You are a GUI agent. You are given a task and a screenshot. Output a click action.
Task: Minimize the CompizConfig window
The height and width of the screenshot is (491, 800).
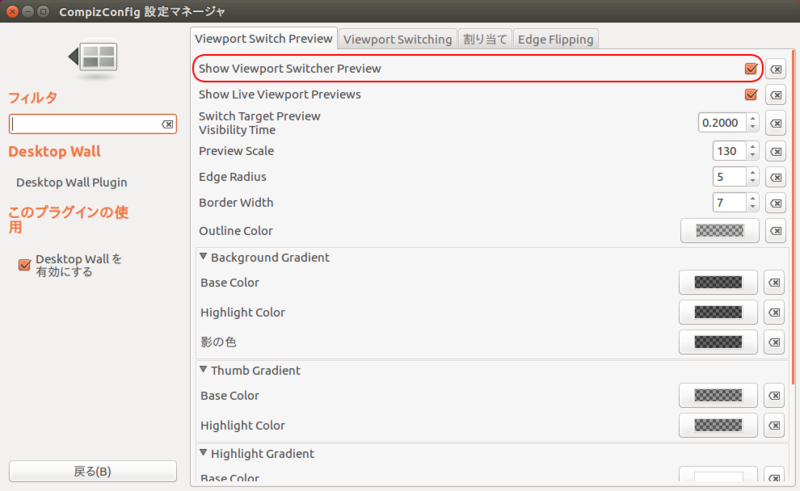pos(28,11)
